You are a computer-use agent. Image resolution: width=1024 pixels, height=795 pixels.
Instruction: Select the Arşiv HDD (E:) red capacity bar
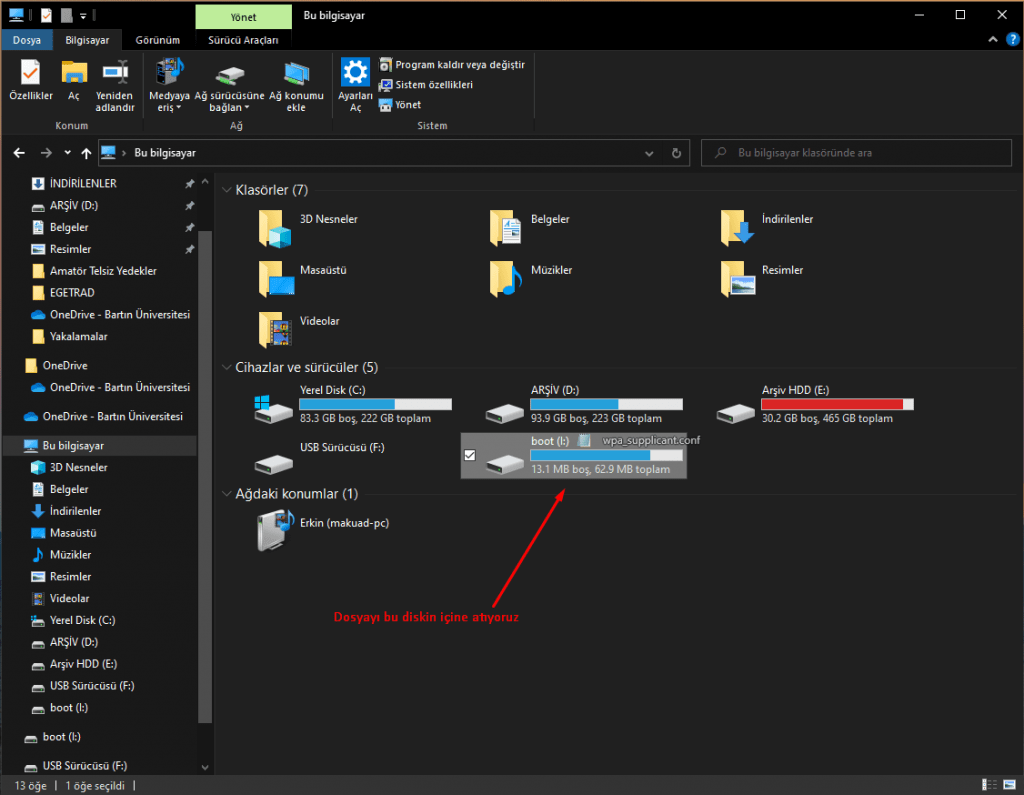click(x=837, y=404)
